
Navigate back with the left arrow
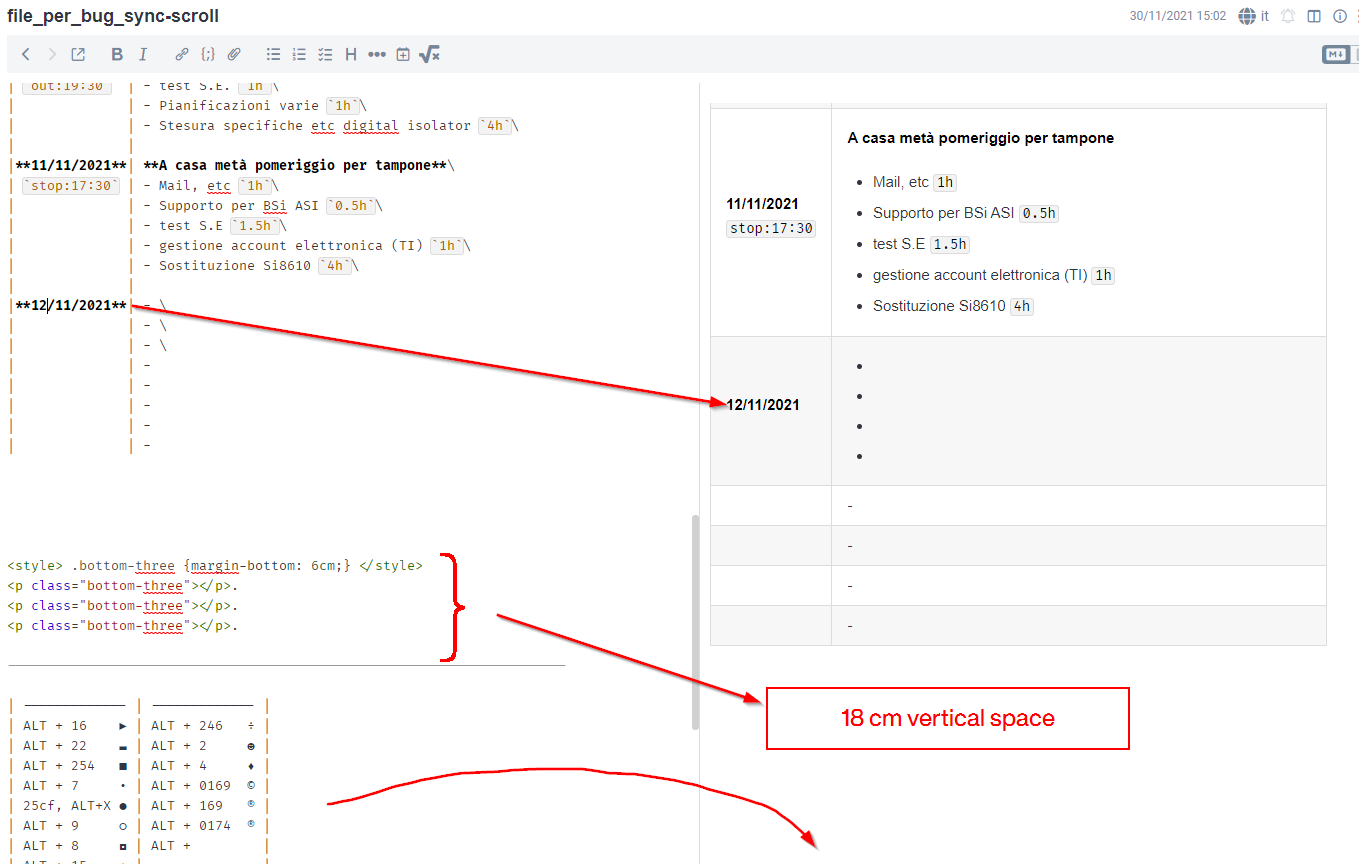click(x=25, y=54)
